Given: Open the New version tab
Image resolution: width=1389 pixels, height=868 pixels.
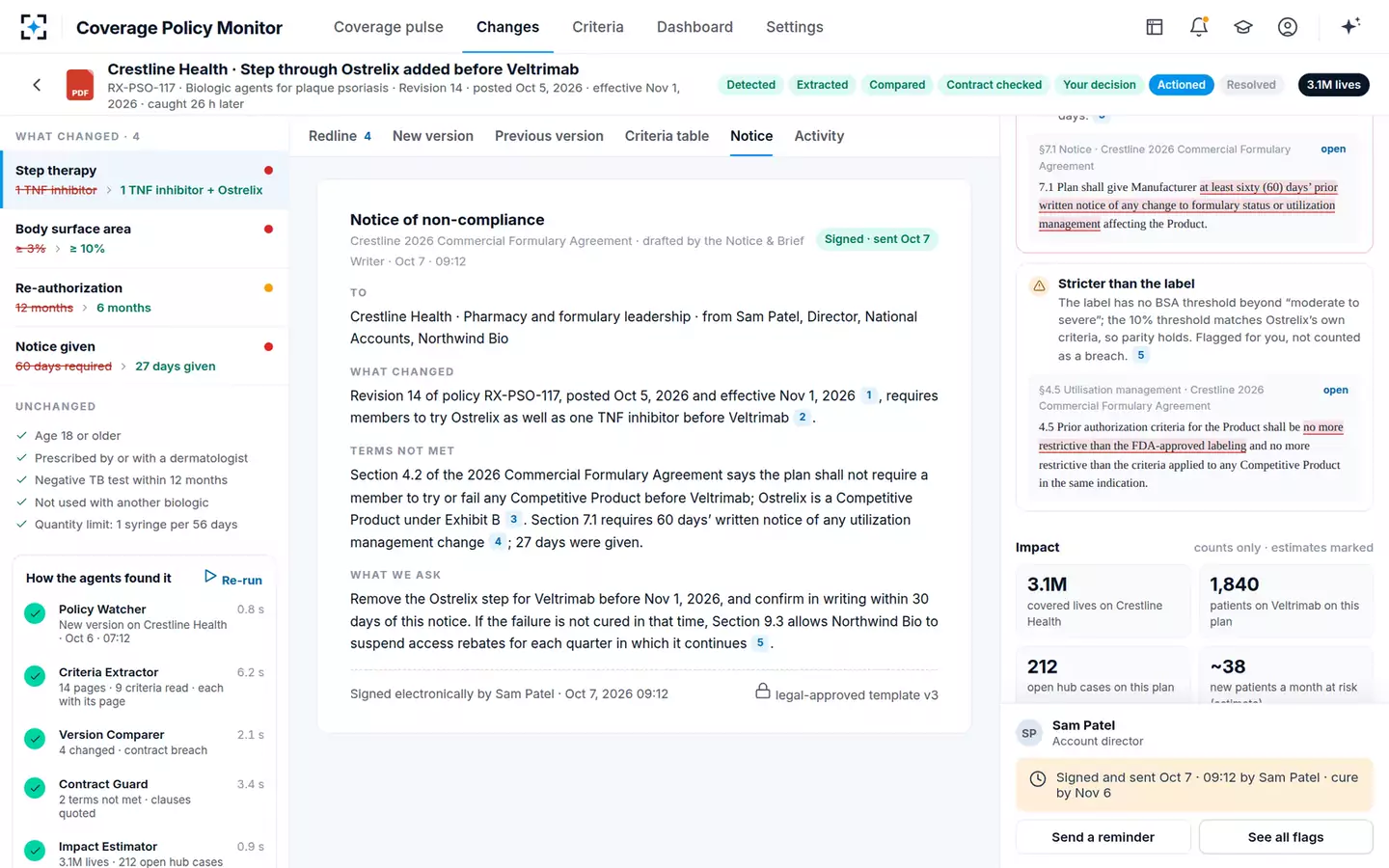Looking at the screenshot, I should click(433, 136).
